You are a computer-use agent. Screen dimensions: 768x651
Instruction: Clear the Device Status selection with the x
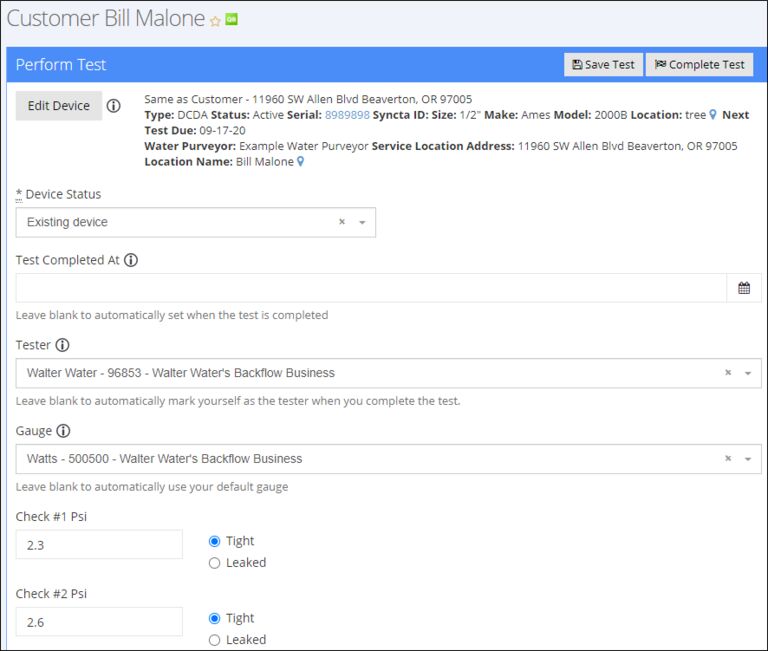point(342,222)
